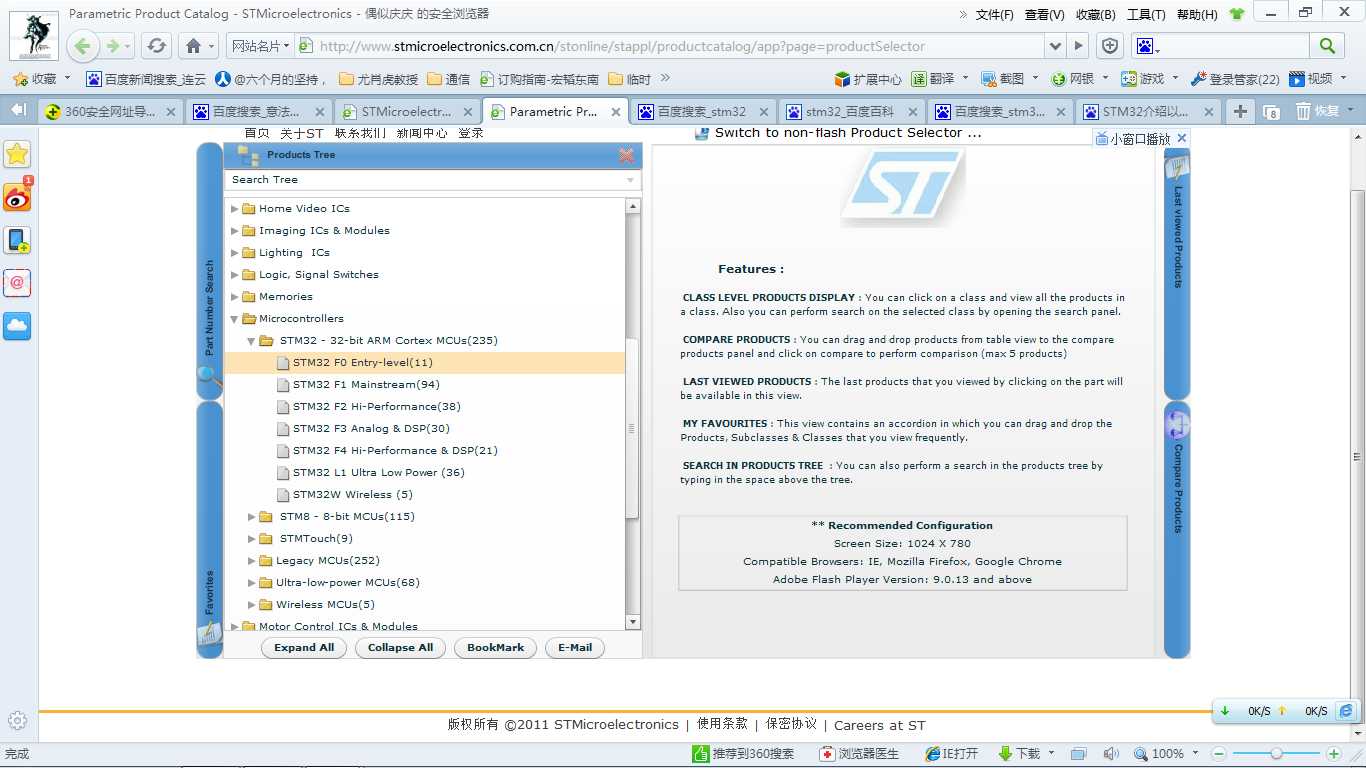Viewport: 1366px width, 768px height.
Task: Open the 查看(V) menu
Action: point(1044,14)
